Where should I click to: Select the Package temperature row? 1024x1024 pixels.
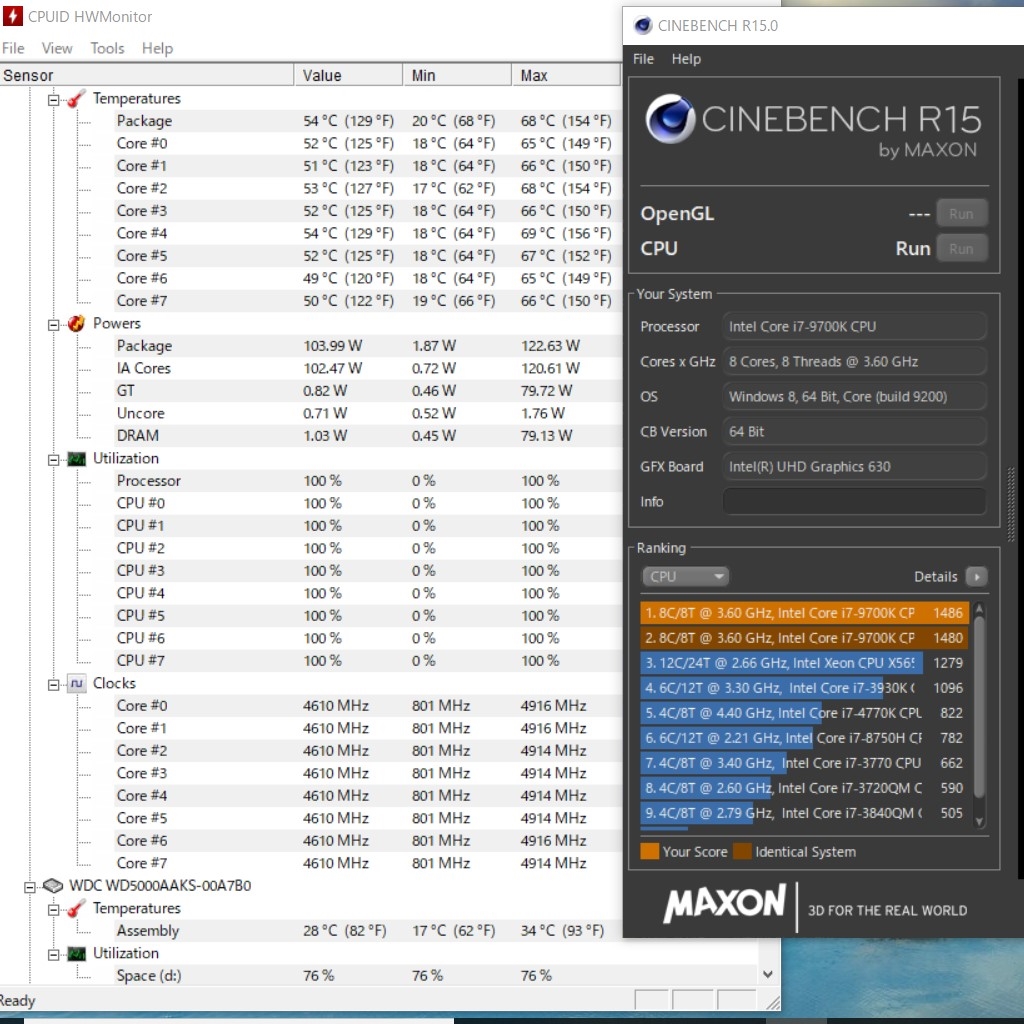(x=368, y=121)
